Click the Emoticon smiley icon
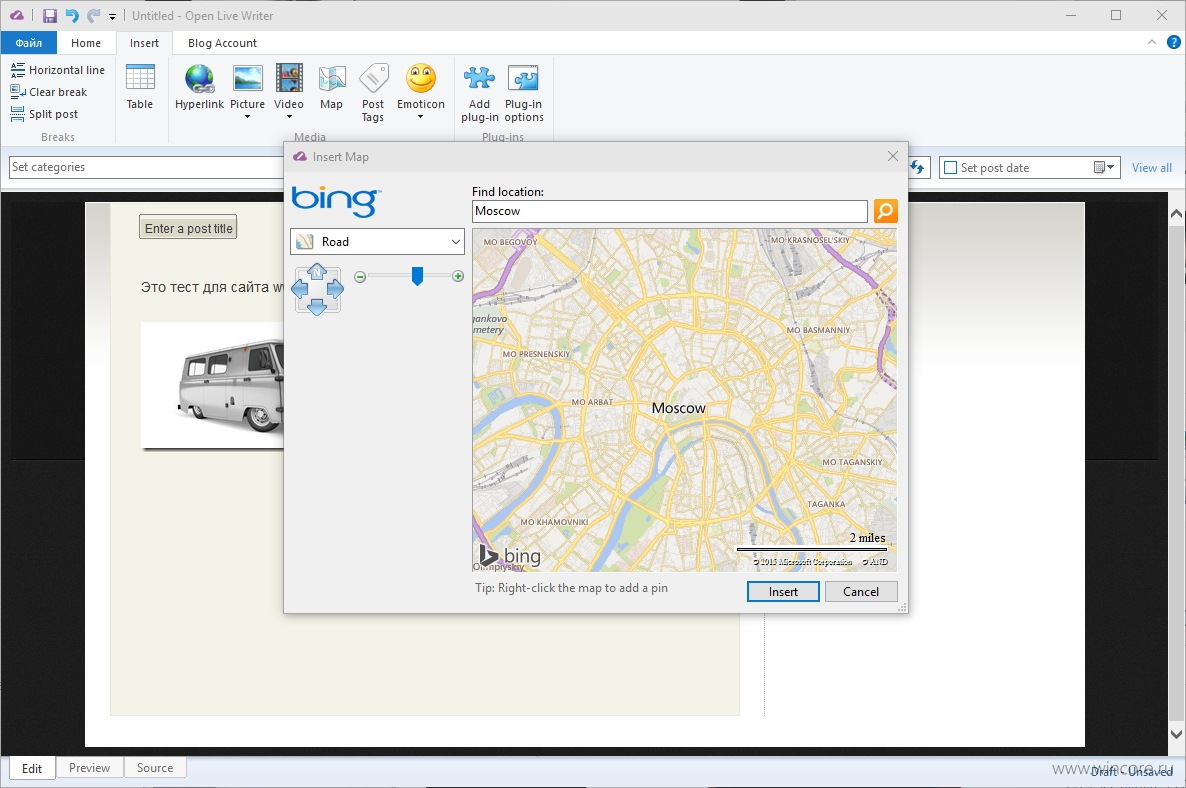Screen dimensions: 1186x788 coord(421,79)
